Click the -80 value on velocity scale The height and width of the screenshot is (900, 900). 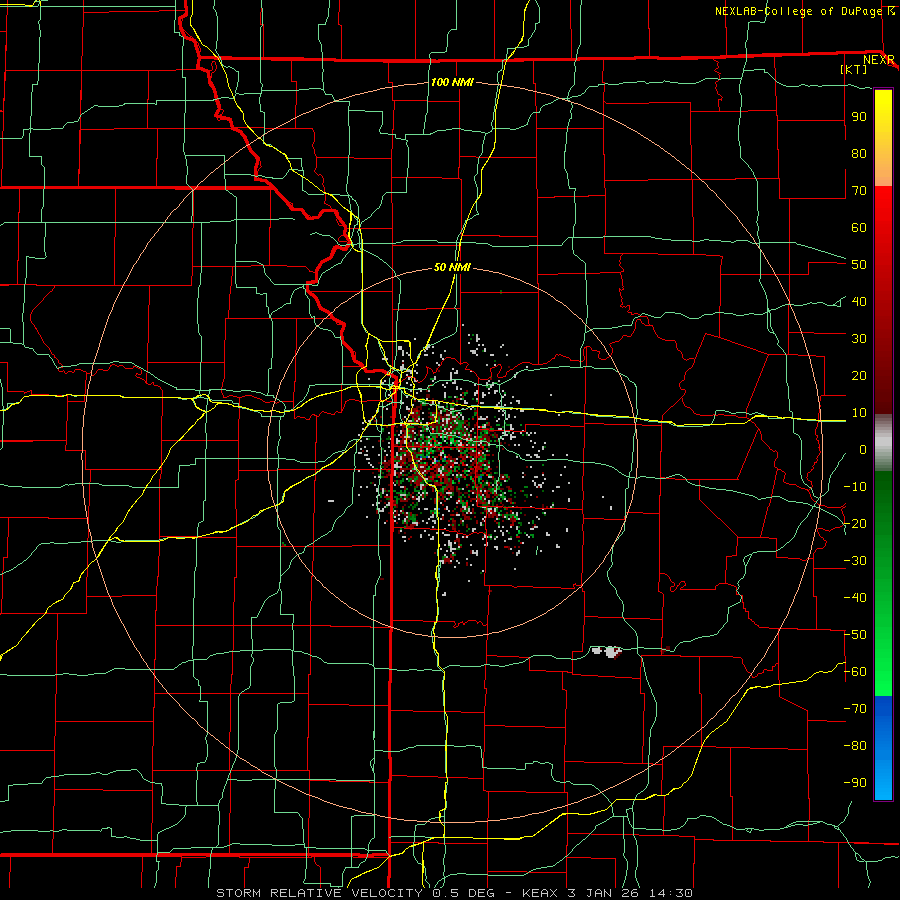(855, 746)
